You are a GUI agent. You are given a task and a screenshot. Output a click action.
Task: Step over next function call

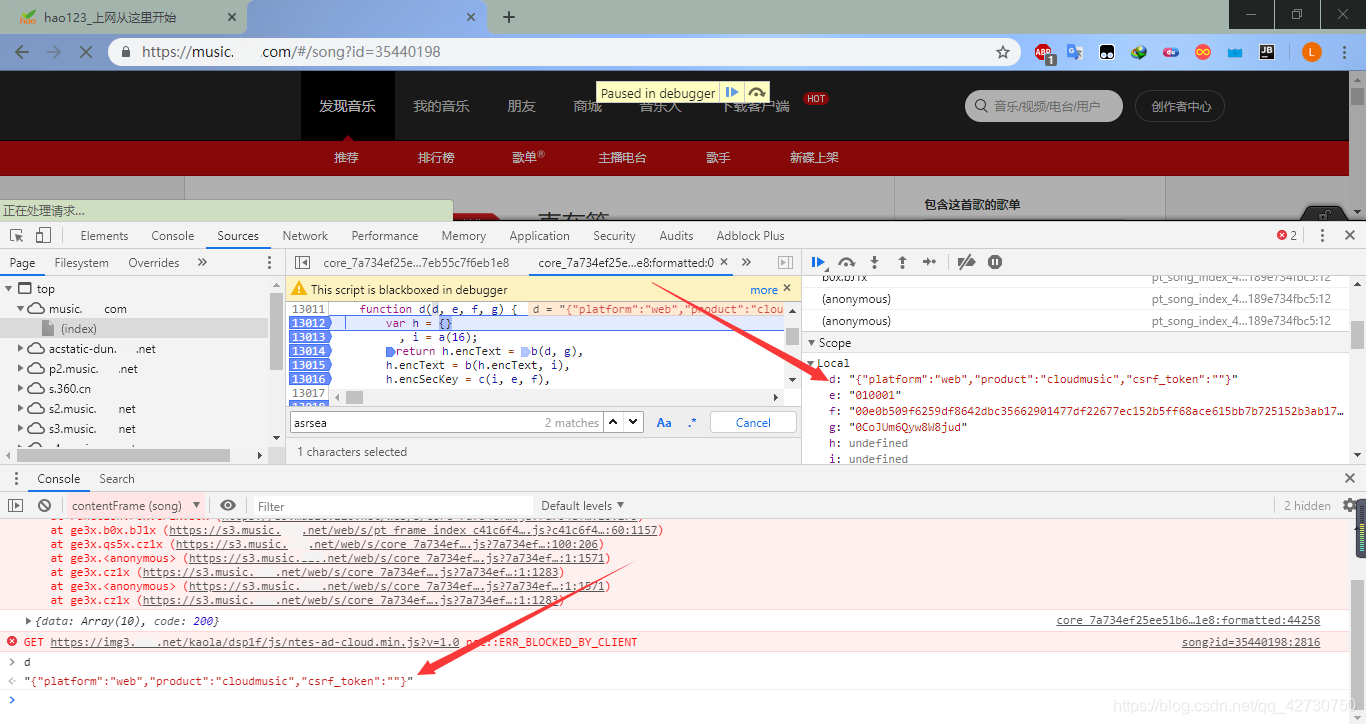pyautogui.click(x=847, y=262)
